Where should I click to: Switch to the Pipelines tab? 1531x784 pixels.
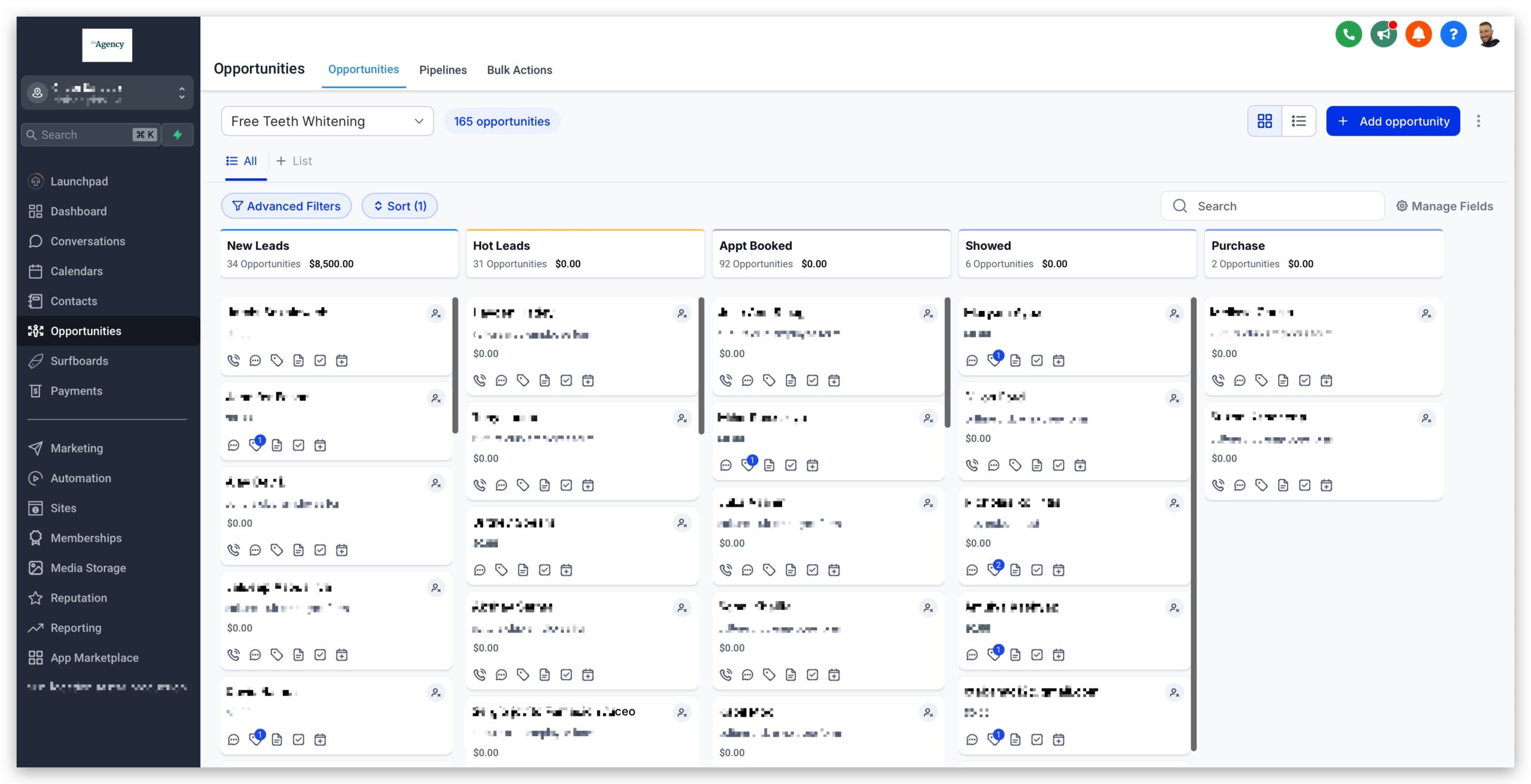tap(443, 70)
